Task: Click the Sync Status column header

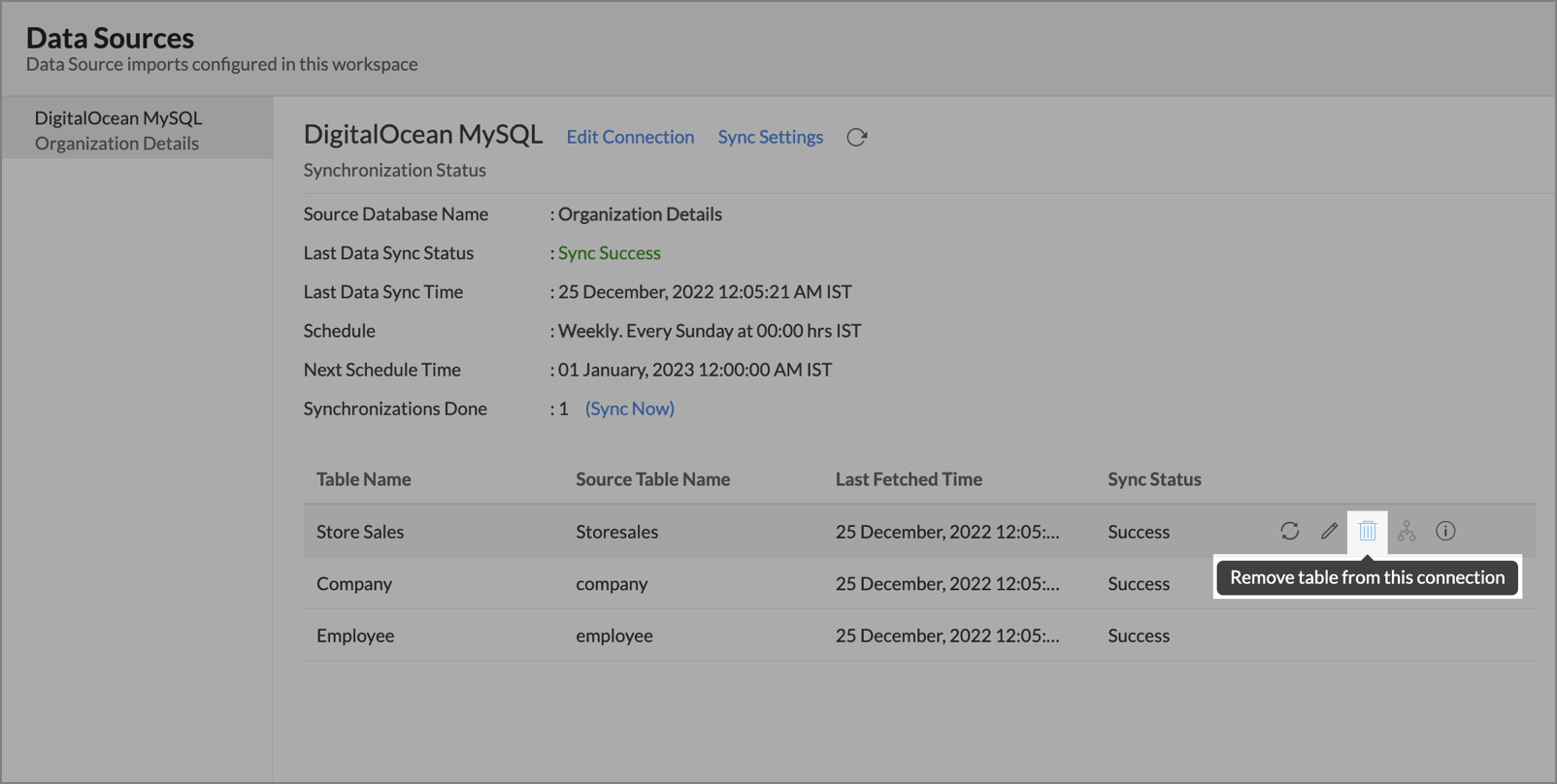Action: pyautogui.click(x=1154, y=479)
